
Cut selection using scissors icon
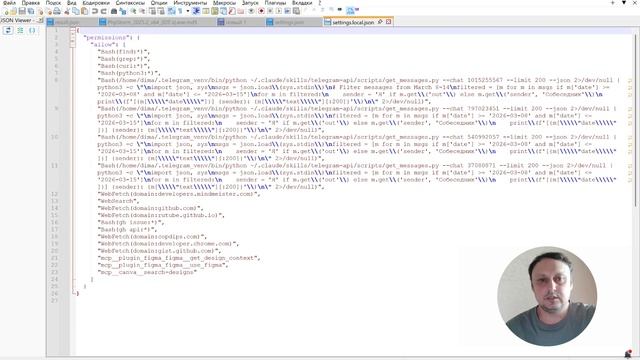[67, 11]
